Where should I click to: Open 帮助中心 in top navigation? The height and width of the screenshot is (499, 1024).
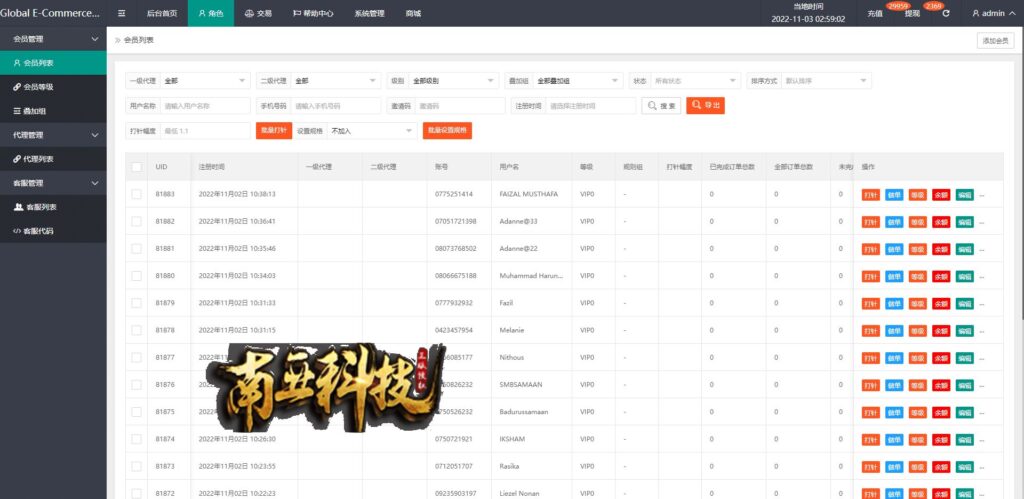click(313, 13)
